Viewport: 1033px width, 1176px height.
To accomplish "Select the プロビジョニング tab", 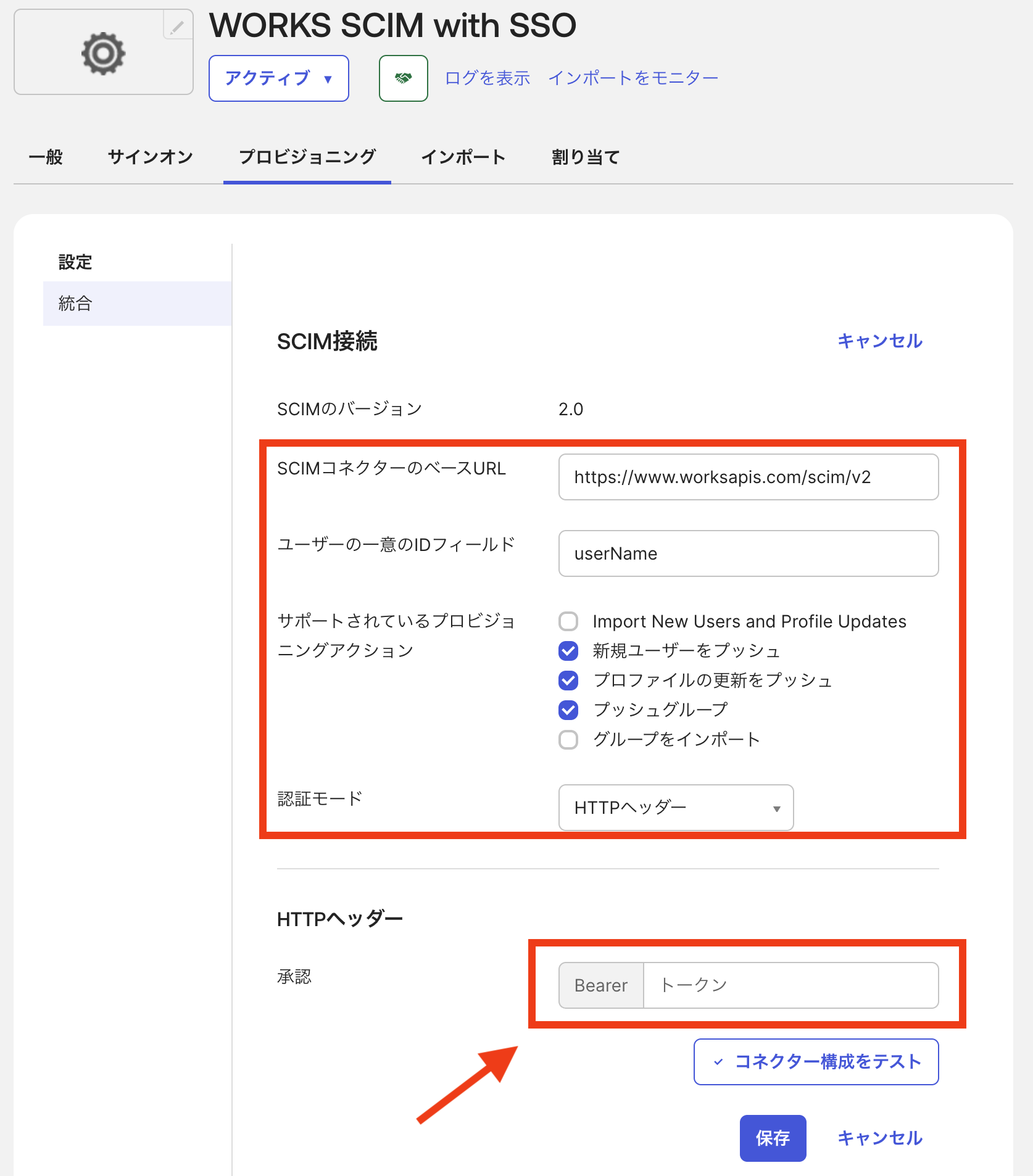I will (307, 157).
